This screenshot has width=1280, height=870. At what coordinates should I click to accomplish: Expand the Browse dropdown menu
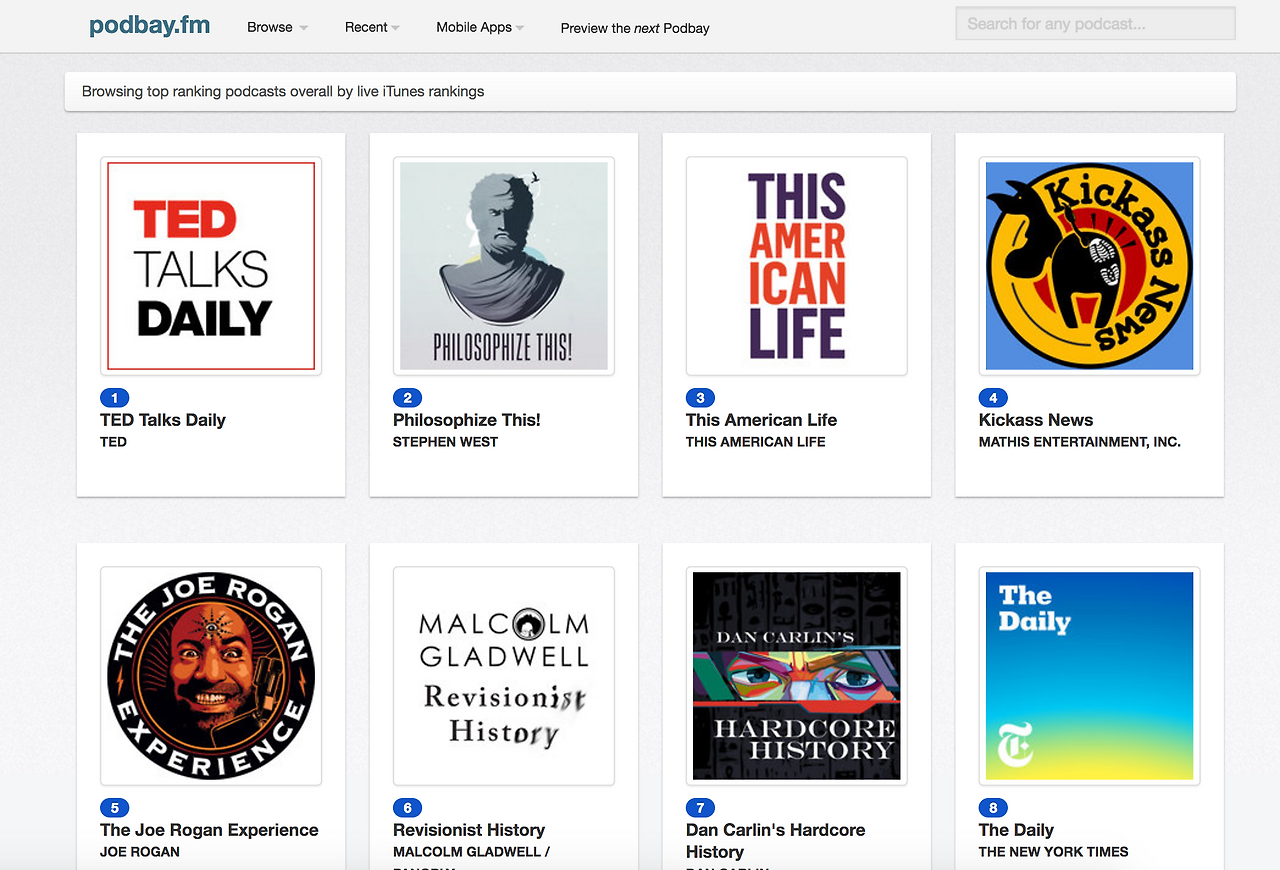click(277, 27)
